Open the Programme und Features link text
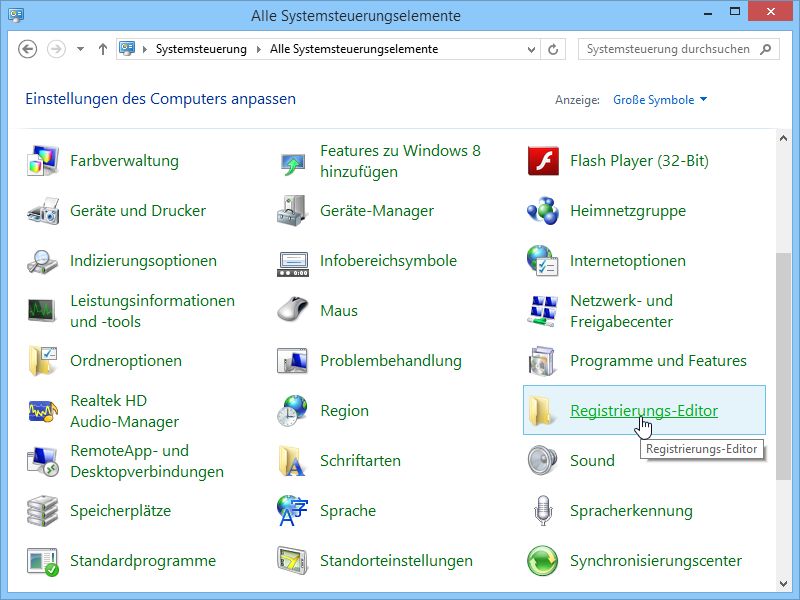Viewport: 800px width, 600px height. 658,361
